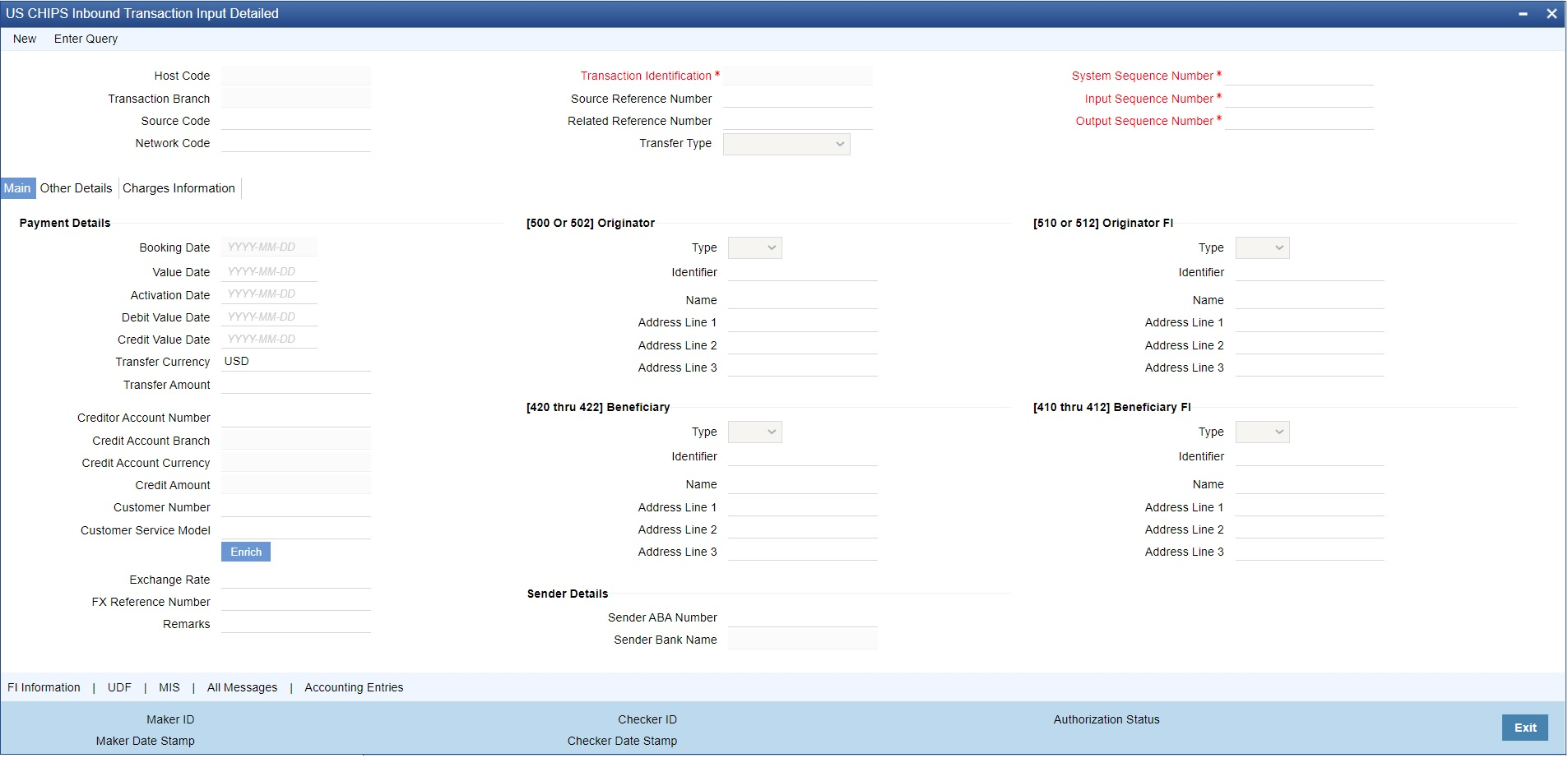Open the FI Information link
Screen dimensions: 1568x758
(44, 687)
